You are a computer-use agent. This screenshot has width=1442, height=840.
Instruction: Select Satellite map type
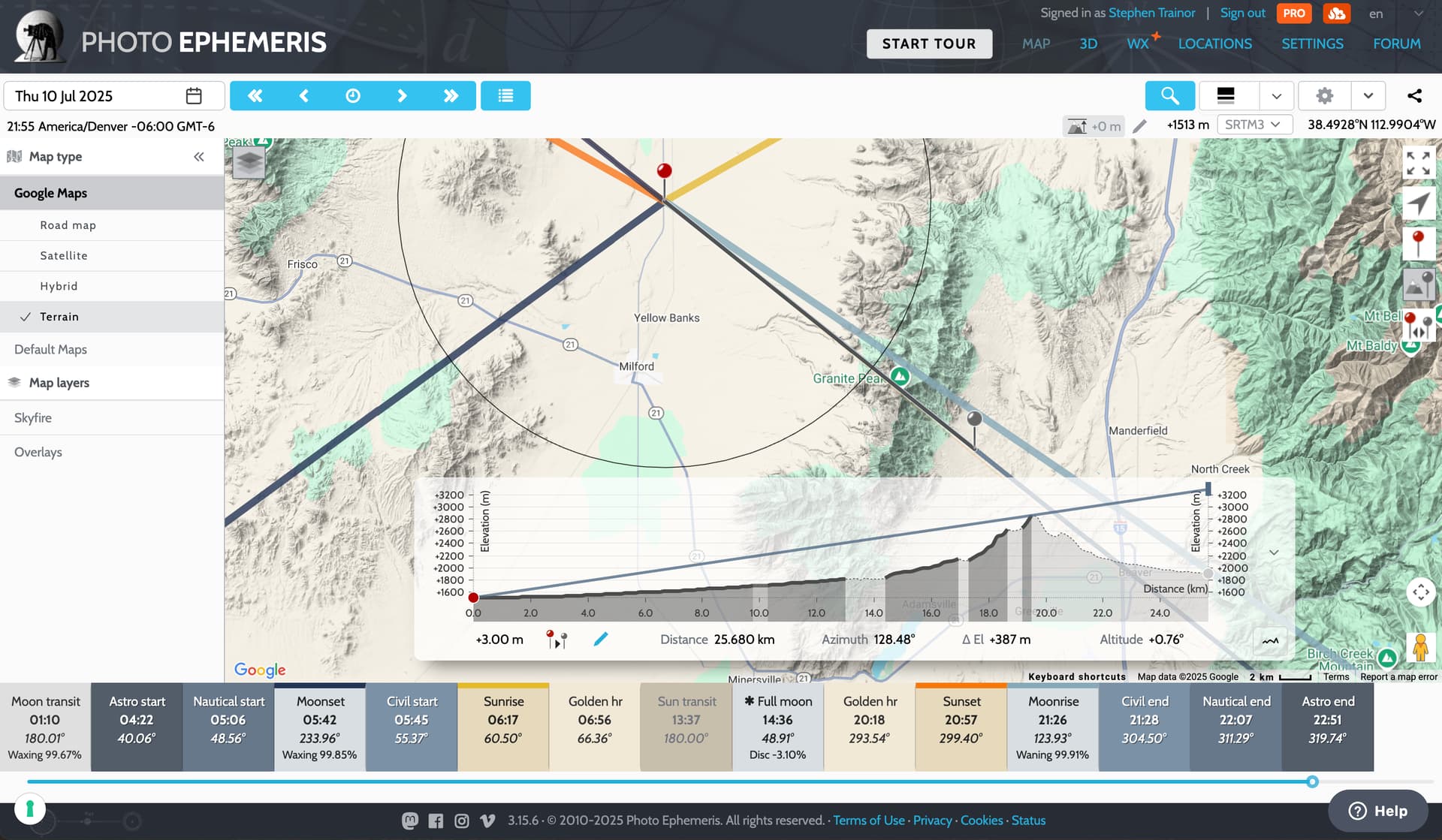coord(112,256)
